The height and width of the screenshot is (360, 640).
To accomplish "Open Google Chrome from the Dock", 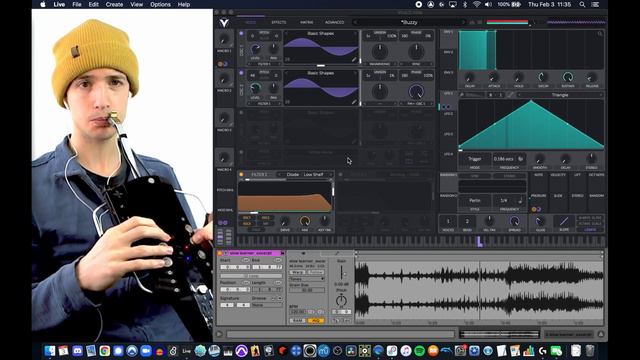I will [x=104, y=351].
